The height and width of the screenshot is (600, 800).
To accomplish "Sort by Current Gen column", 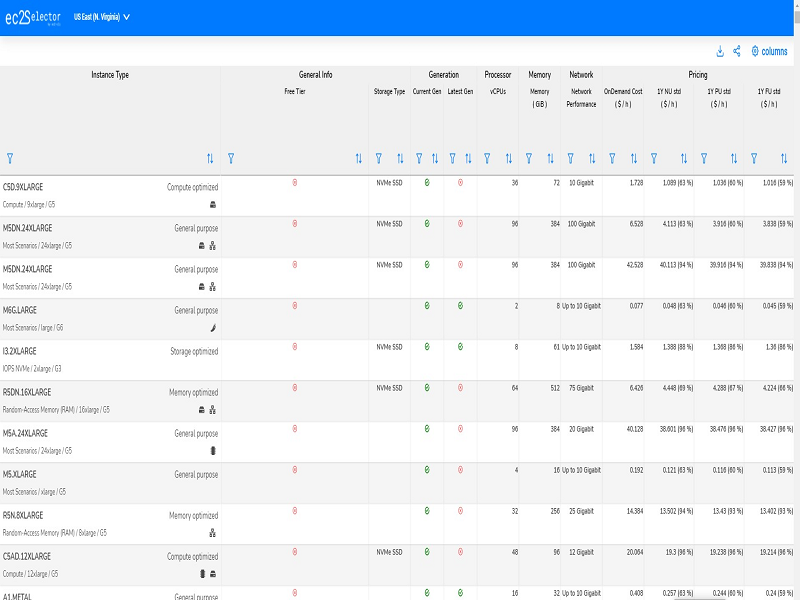I will [435, 159].
